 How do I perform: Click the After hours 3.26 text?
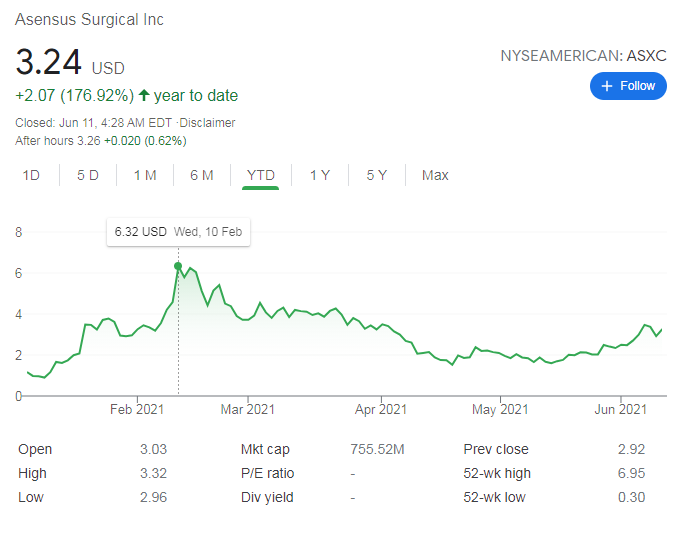coord(58,141)
